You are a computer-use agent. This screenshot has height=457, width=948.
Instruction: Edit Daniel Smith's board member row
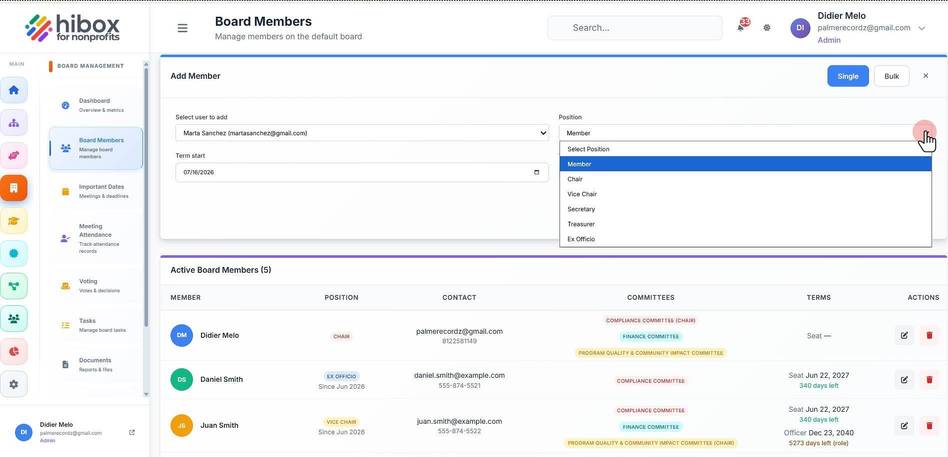(904, 380)
